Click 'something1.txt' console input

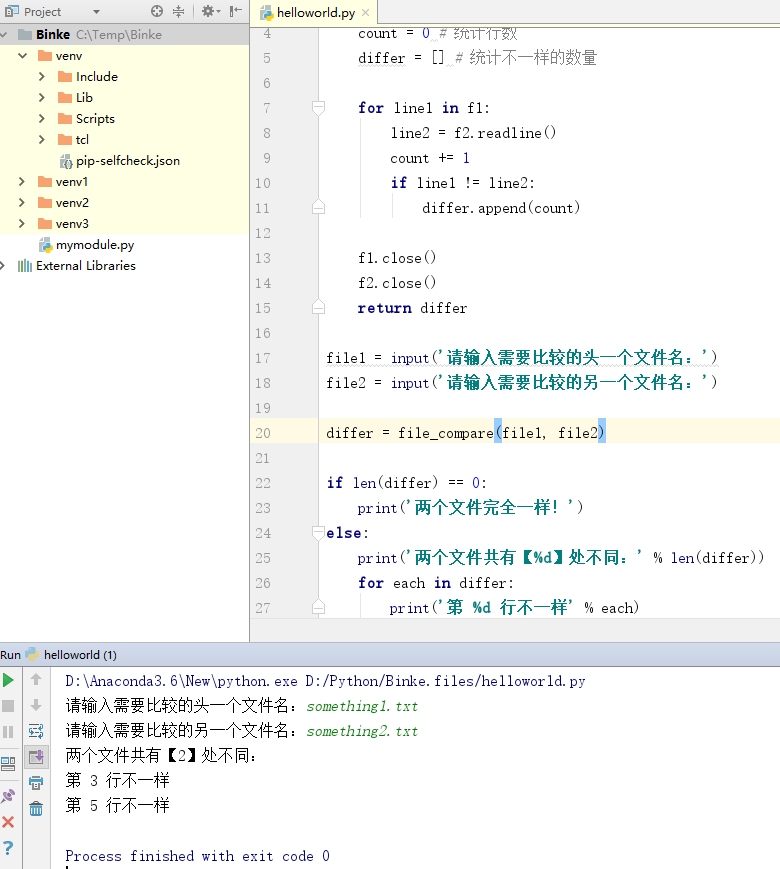[x=362, y=706]
